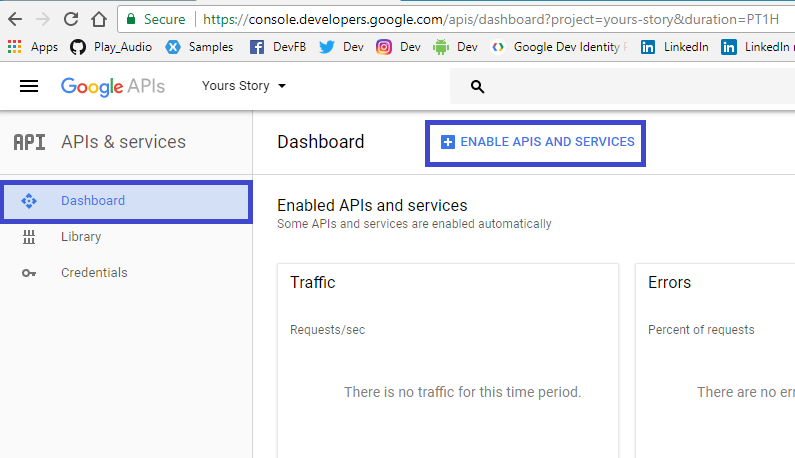Navigate back in browser
This screenshot has height=458, width=795.
point(15,19)
